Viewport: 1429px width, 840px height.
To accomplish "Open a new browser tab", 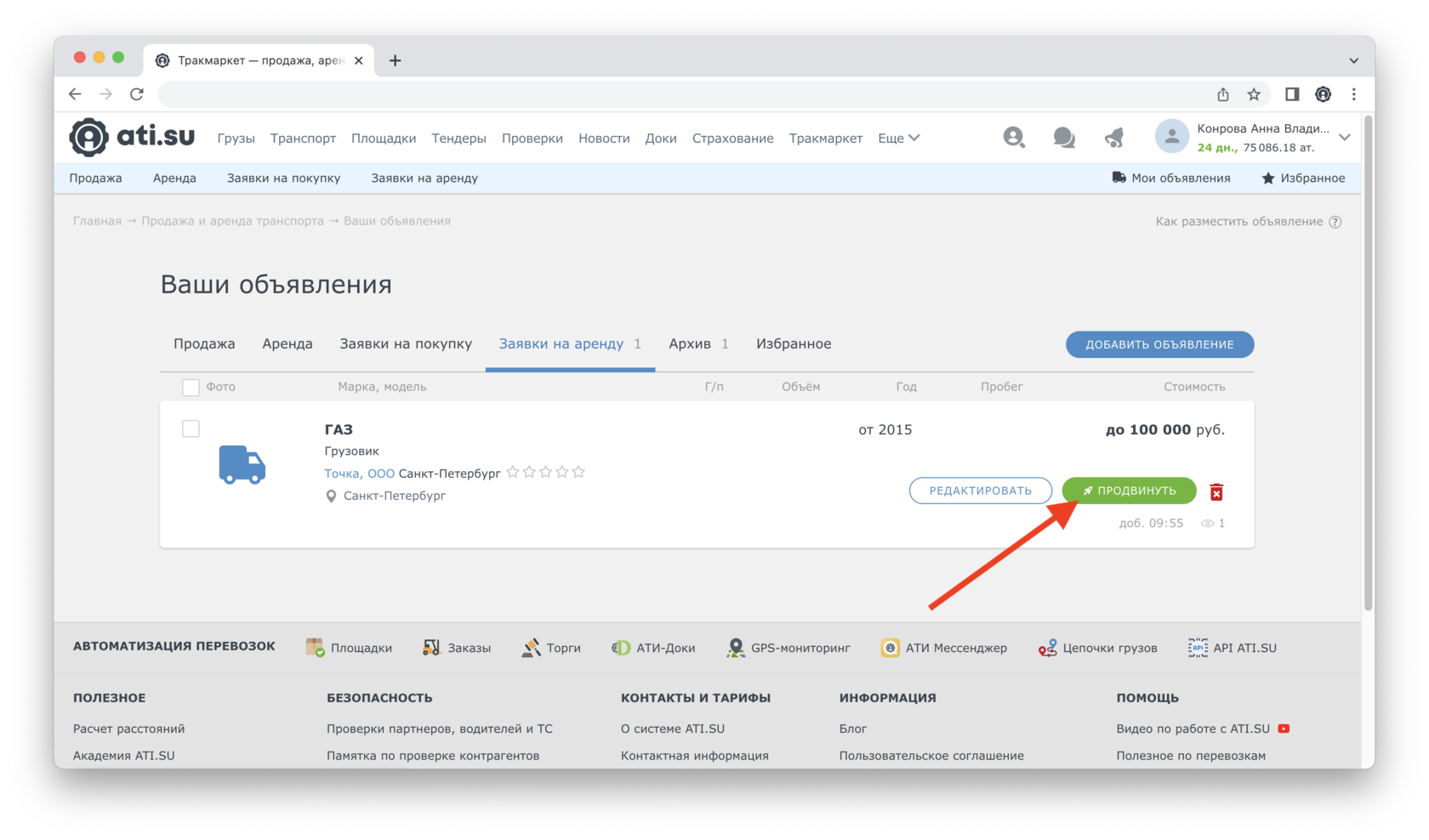I will (396, 60).
